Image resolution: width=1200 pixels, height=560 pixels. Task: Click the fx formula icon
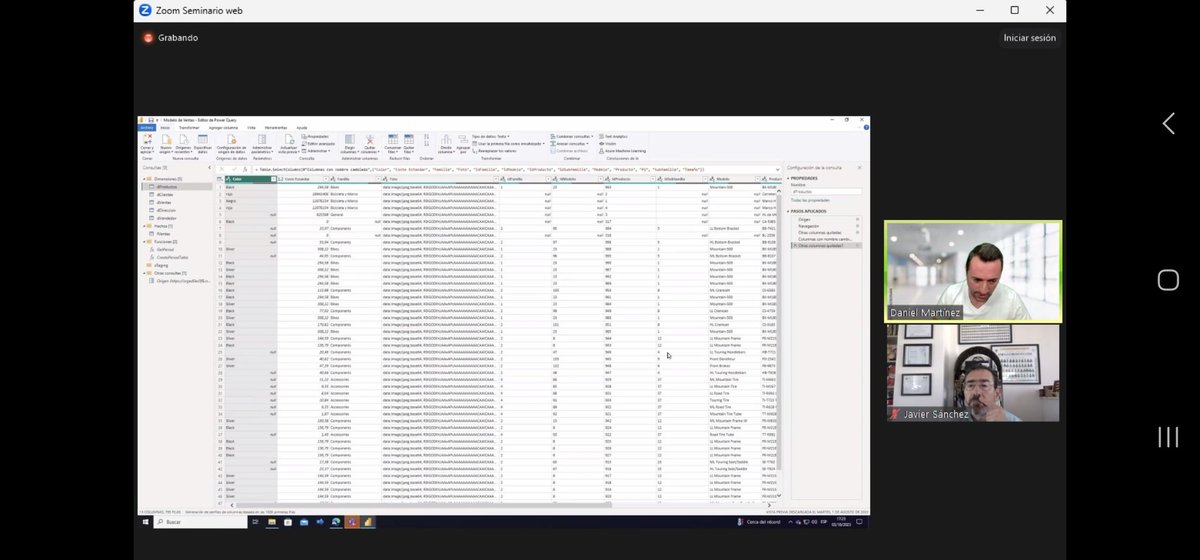[x=244, y=169]
